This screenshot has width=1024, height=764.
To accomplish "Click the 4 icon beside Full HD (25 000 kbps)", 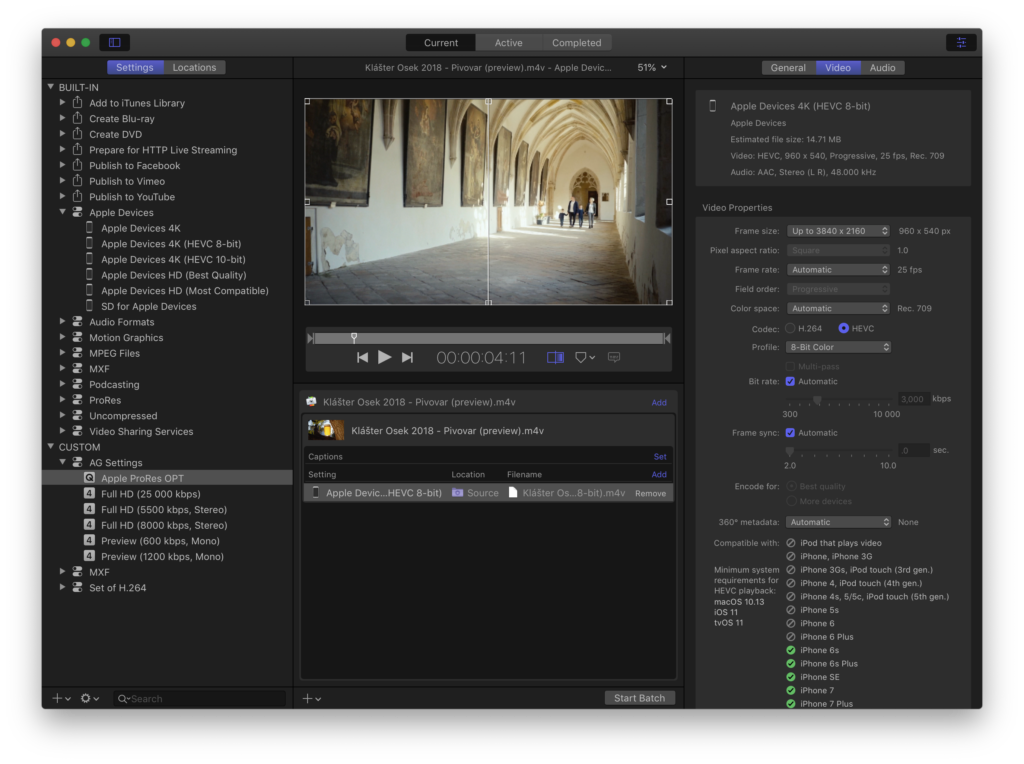I will tap(89, 494).
